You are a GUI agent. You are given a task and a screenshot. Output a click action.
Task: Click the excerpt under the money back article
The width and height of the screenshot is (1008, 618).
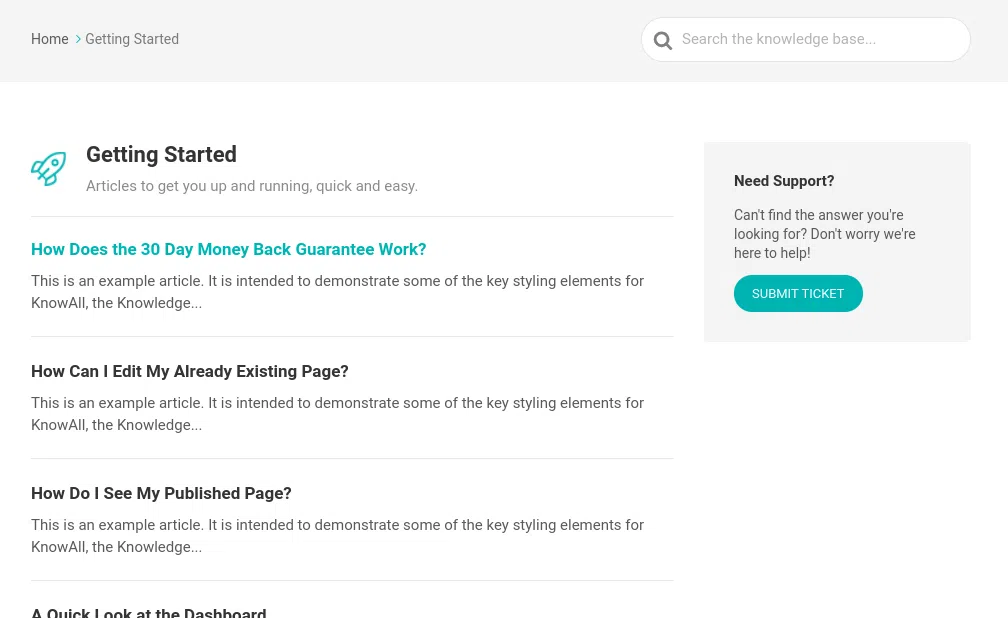[x=337, y=292]
